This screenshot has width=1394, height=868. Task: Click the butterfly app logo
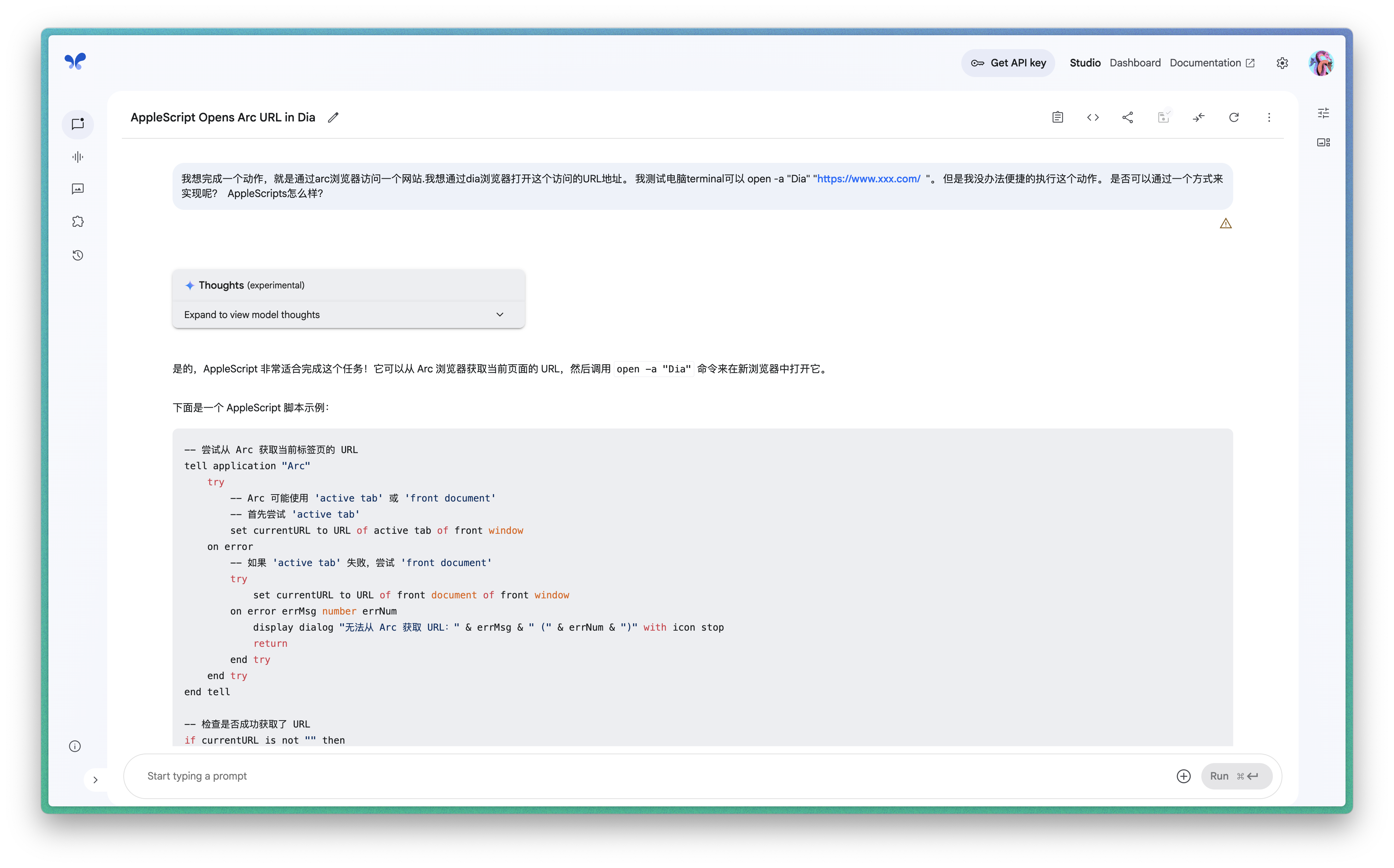pyautogui.click(x=75, y=61)
